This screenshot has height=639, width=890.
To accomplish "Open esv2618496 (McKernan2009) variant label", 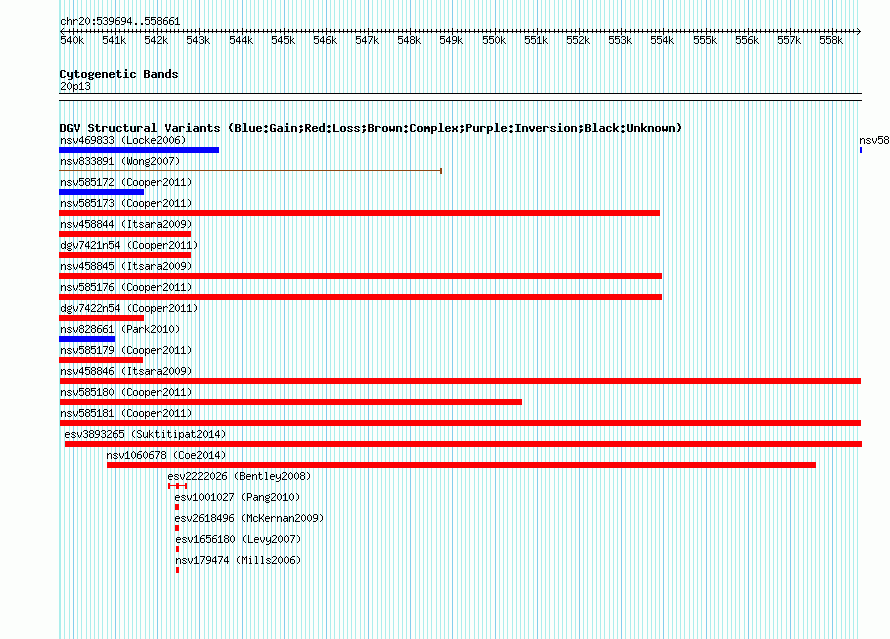I will [x=249, y=518].
